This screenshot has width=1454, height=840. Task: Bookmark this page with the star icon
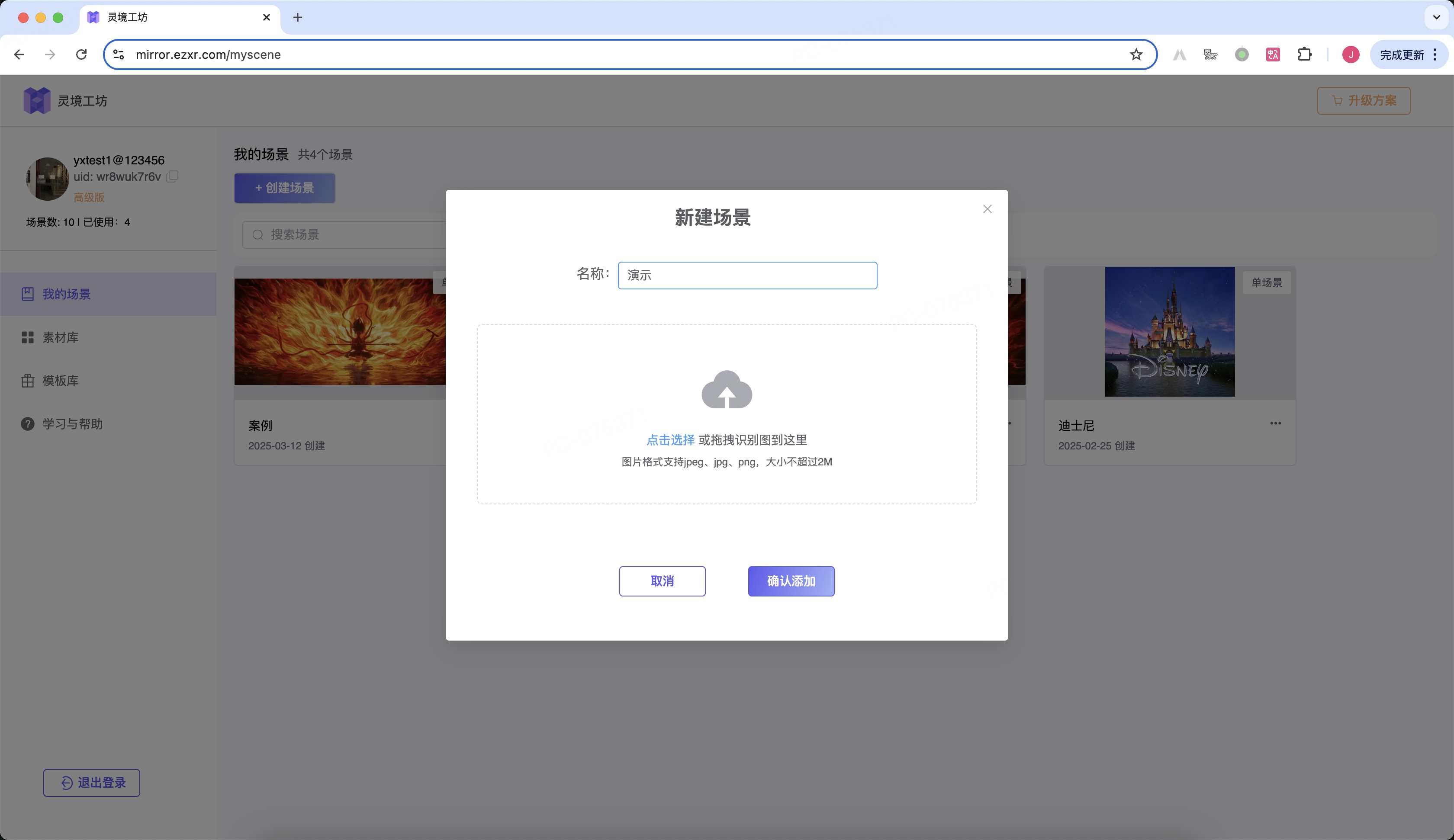point(1136,54)
